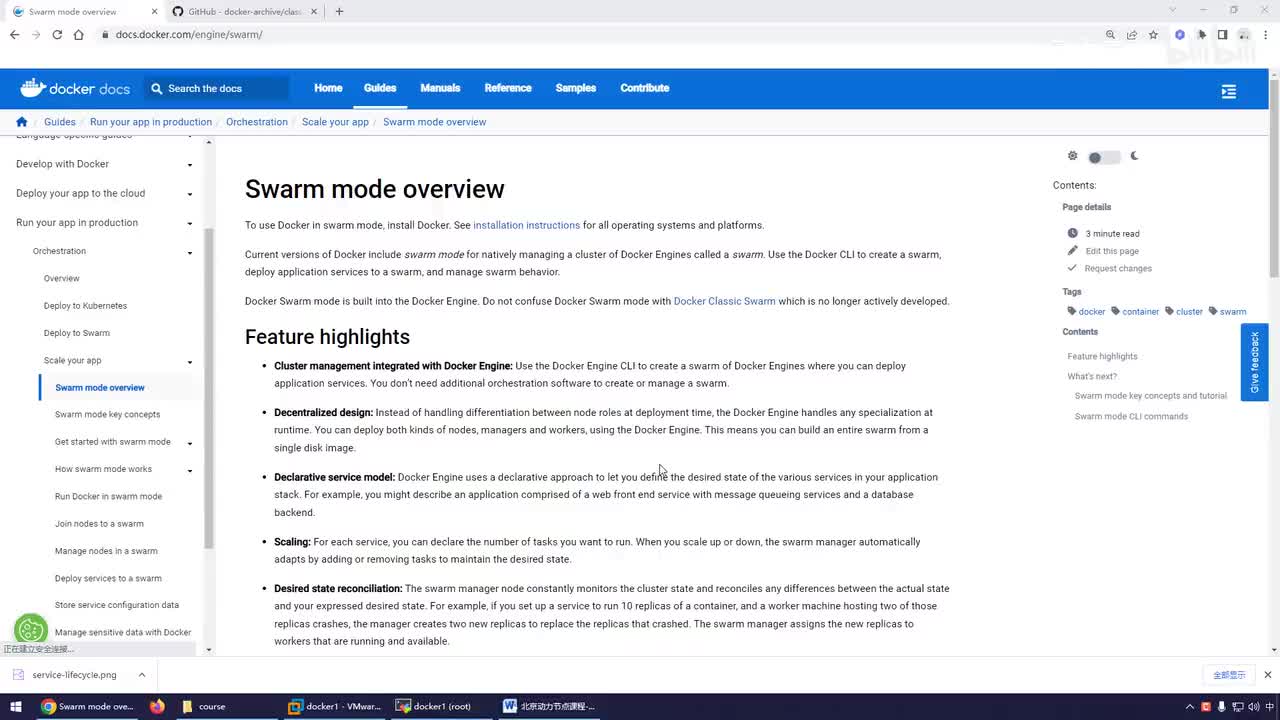
Task: Switch to docker1 VMware window in taskbar
Action: coord(335,707)
